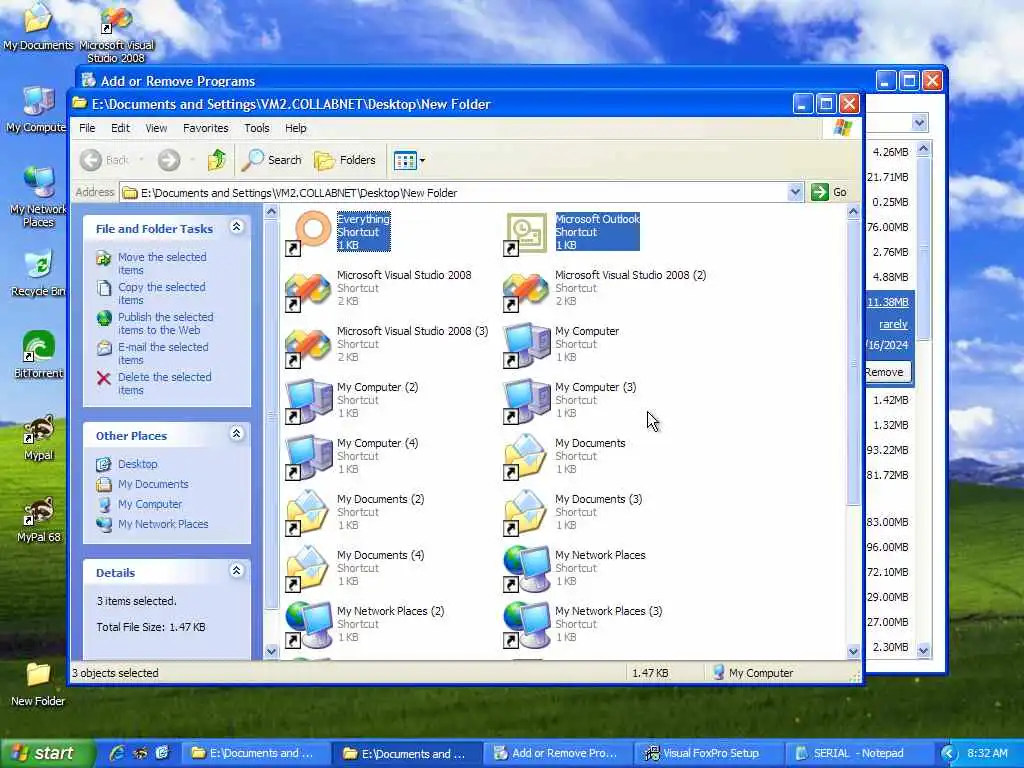The image size is (1024, 768).
Task: Select the New Folder desktop icon
Action: tap(38, 684)
